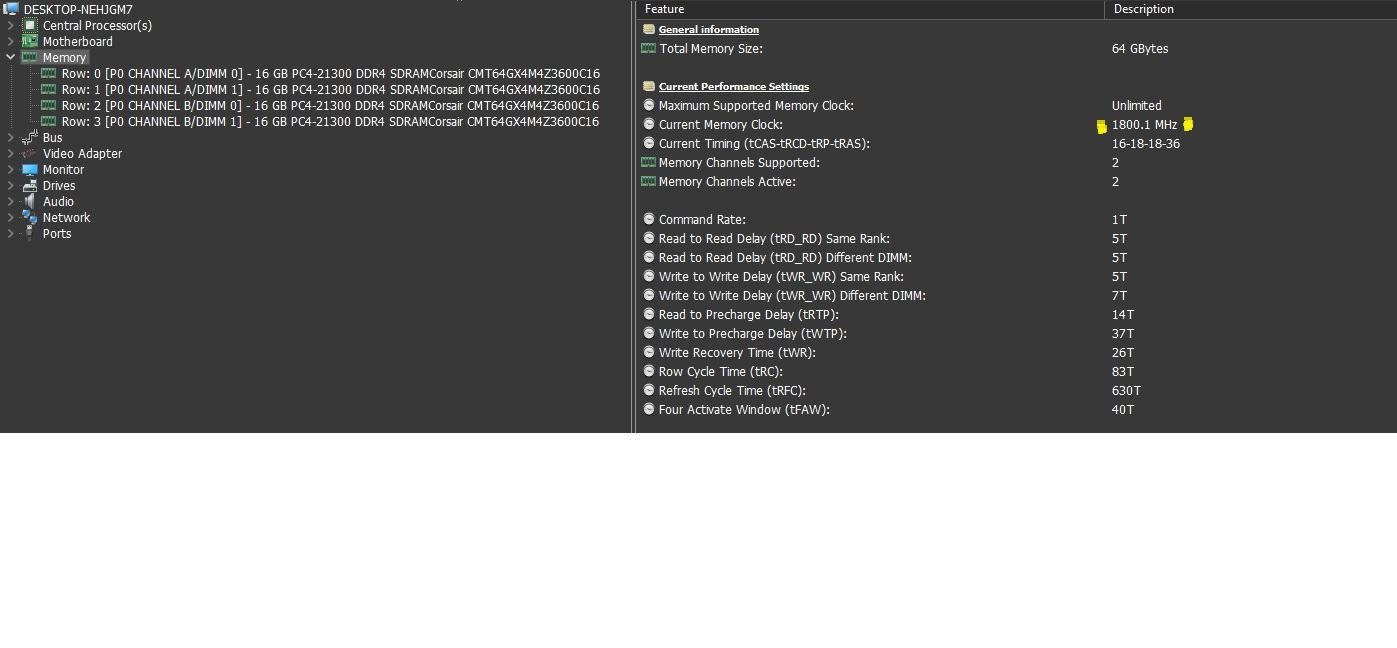1397x648 pixels.
Task: Click the green Motherboard icon
Action: click(30, 42)
